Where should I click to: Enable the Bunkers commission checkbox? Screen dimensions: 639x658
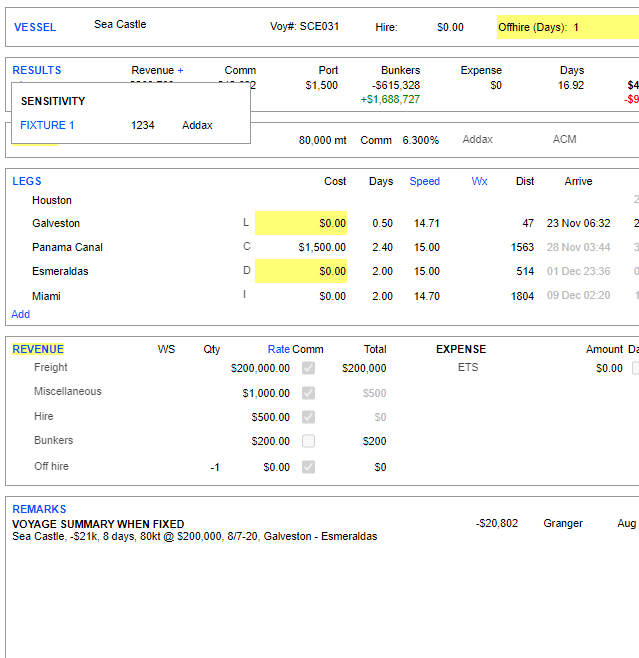[x=308, y=441]
